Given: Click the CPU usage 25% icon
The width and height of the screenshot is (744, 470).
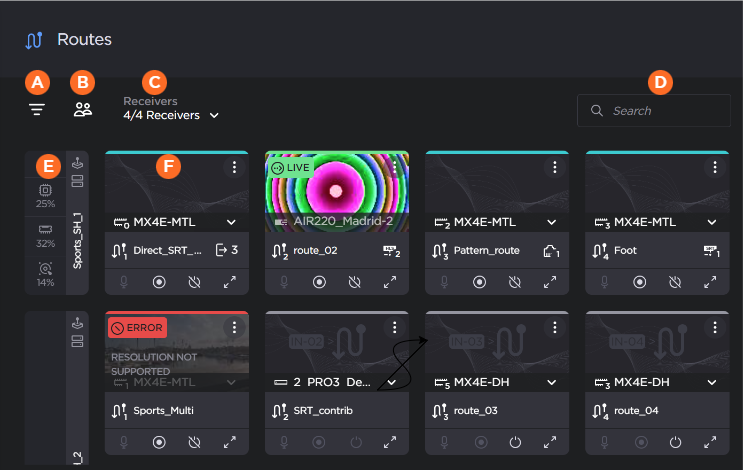Looking at the screenshot, I should [x=45, y=189].
